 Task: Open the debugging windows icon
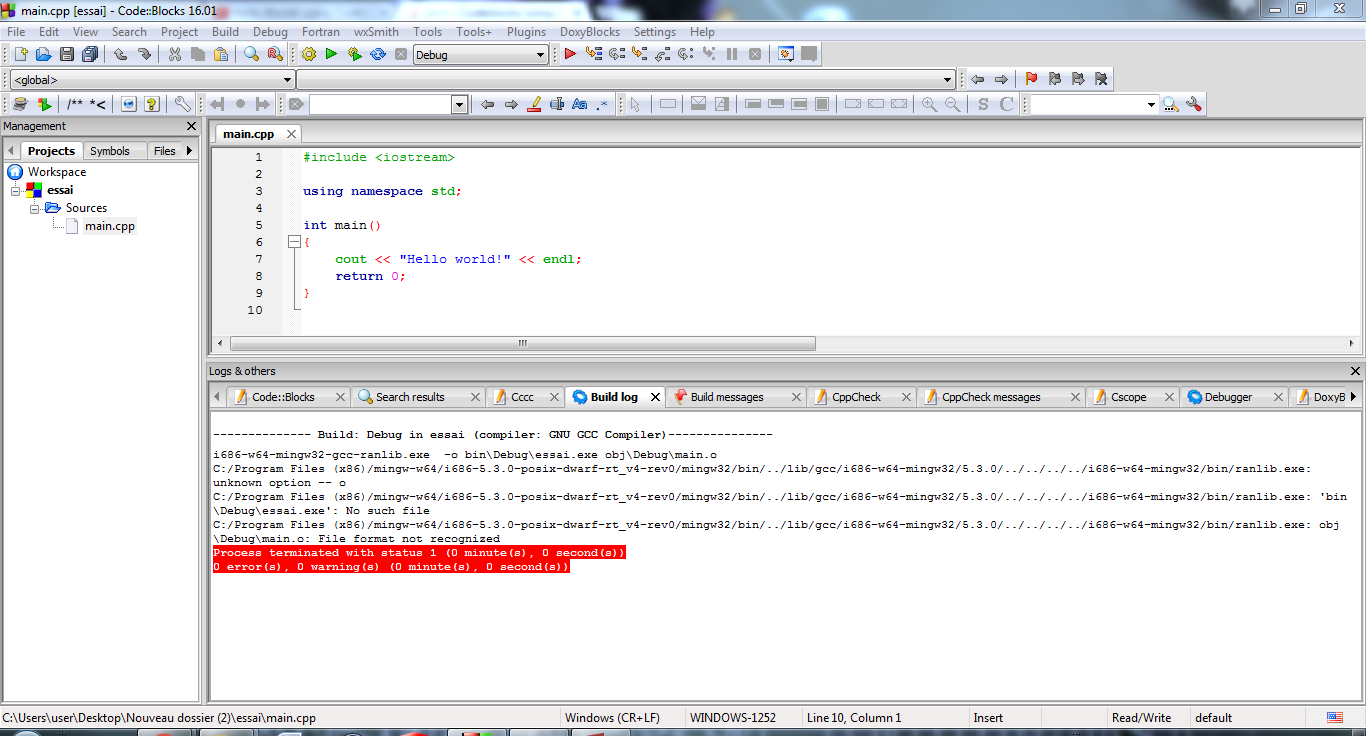[786, 54]
